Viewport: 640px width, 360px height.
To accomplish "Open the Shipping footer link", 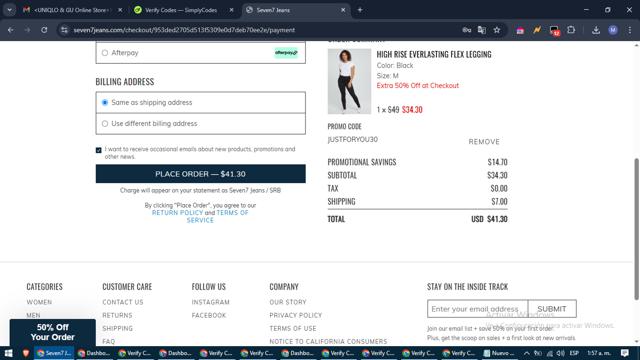I will pos(118,328).
